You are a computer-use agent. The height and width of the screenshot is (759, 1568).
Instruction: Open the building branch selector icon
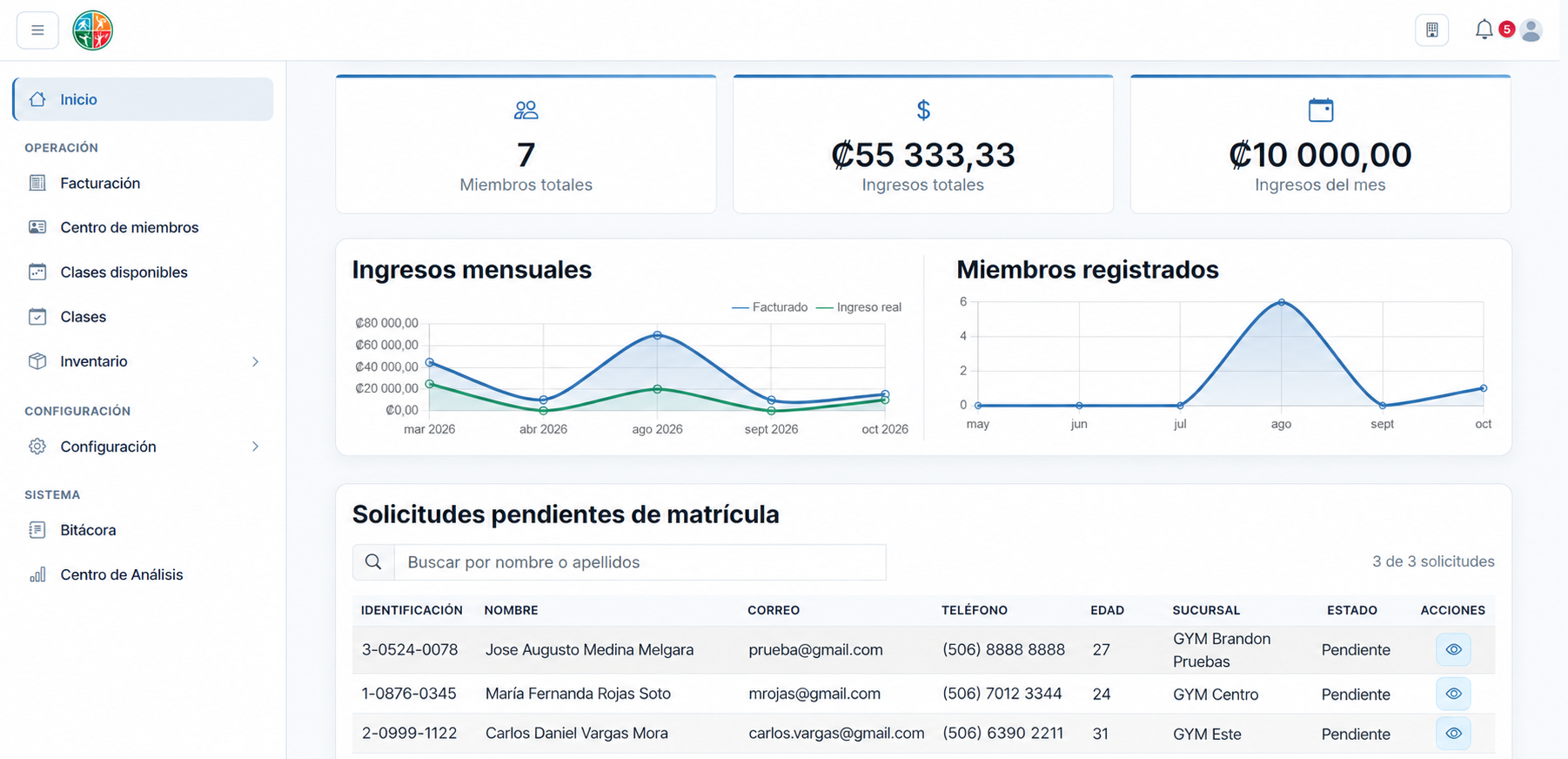(1431, 30)
